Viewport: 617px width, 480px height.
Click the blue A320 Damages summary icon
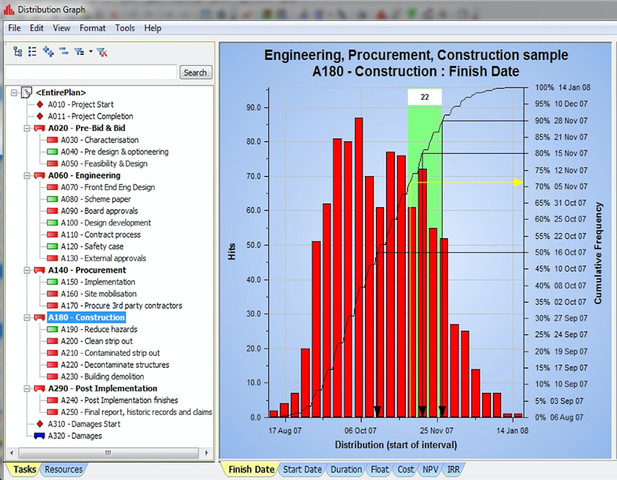(x=39, y=436)
